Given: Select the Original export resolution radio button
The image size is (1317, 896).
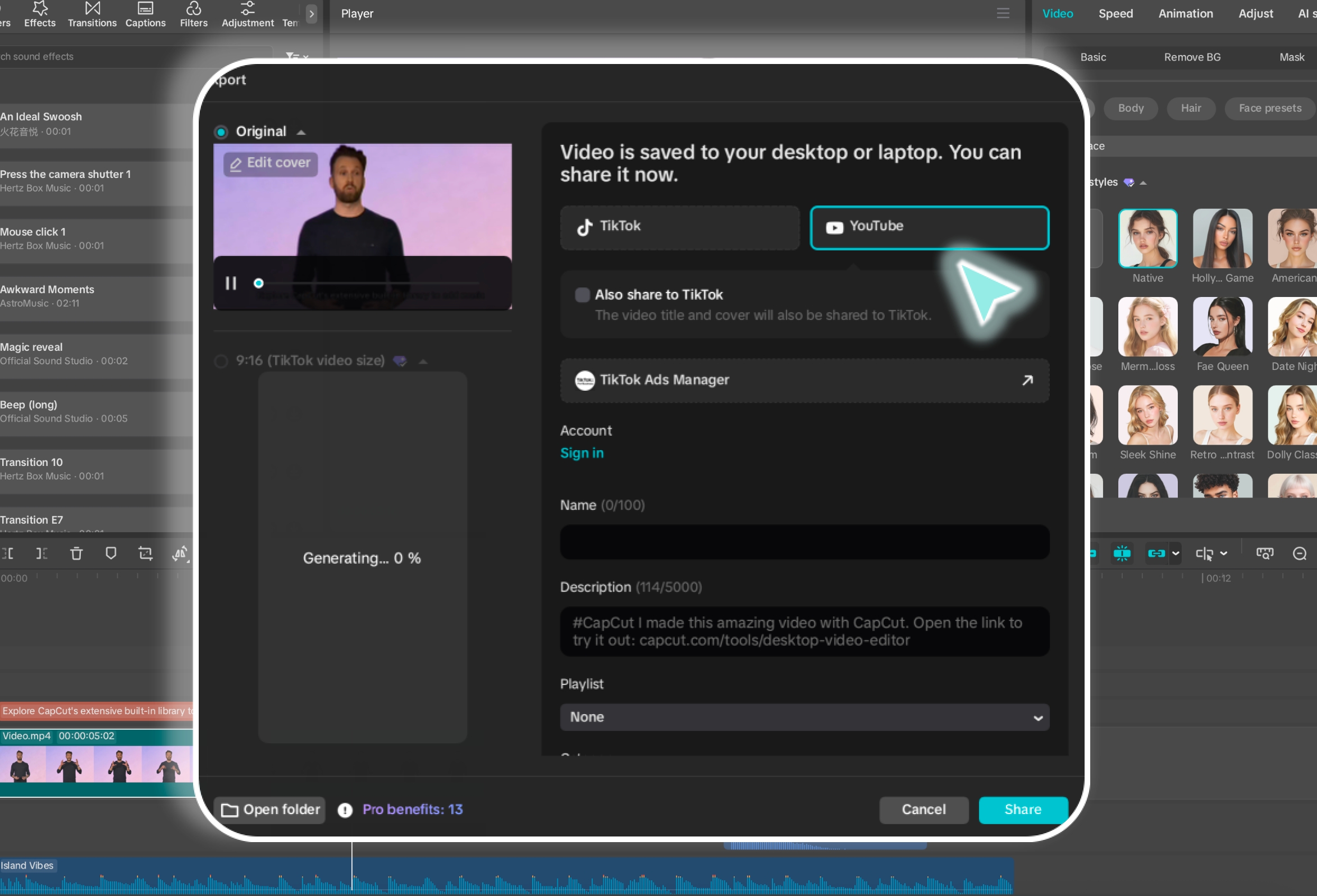Looking at the screenshot, I should tap(221, 131).
